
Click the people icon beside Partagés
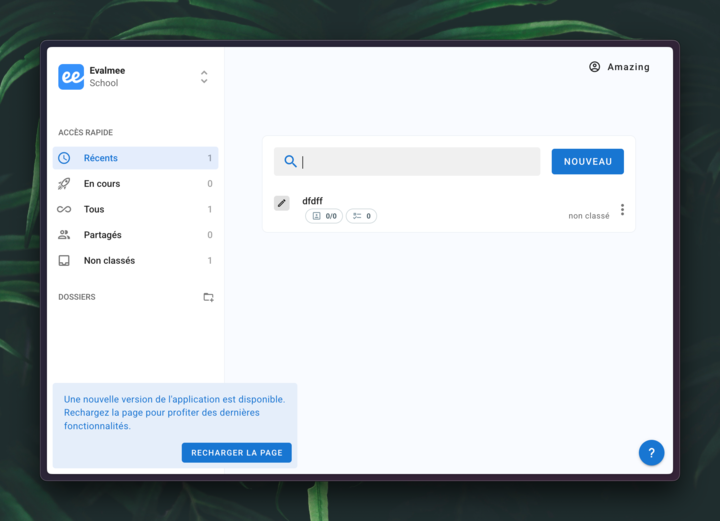tap(64, 235)
